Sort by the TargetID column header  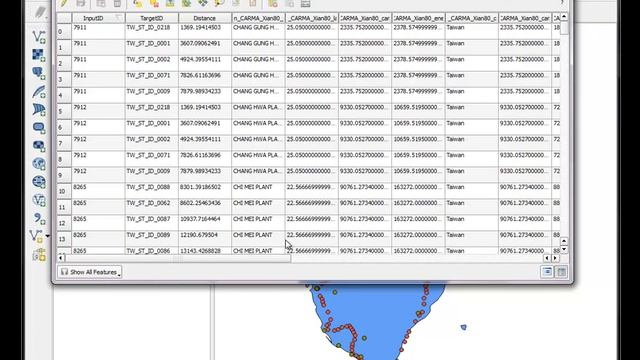click(151, 18)
